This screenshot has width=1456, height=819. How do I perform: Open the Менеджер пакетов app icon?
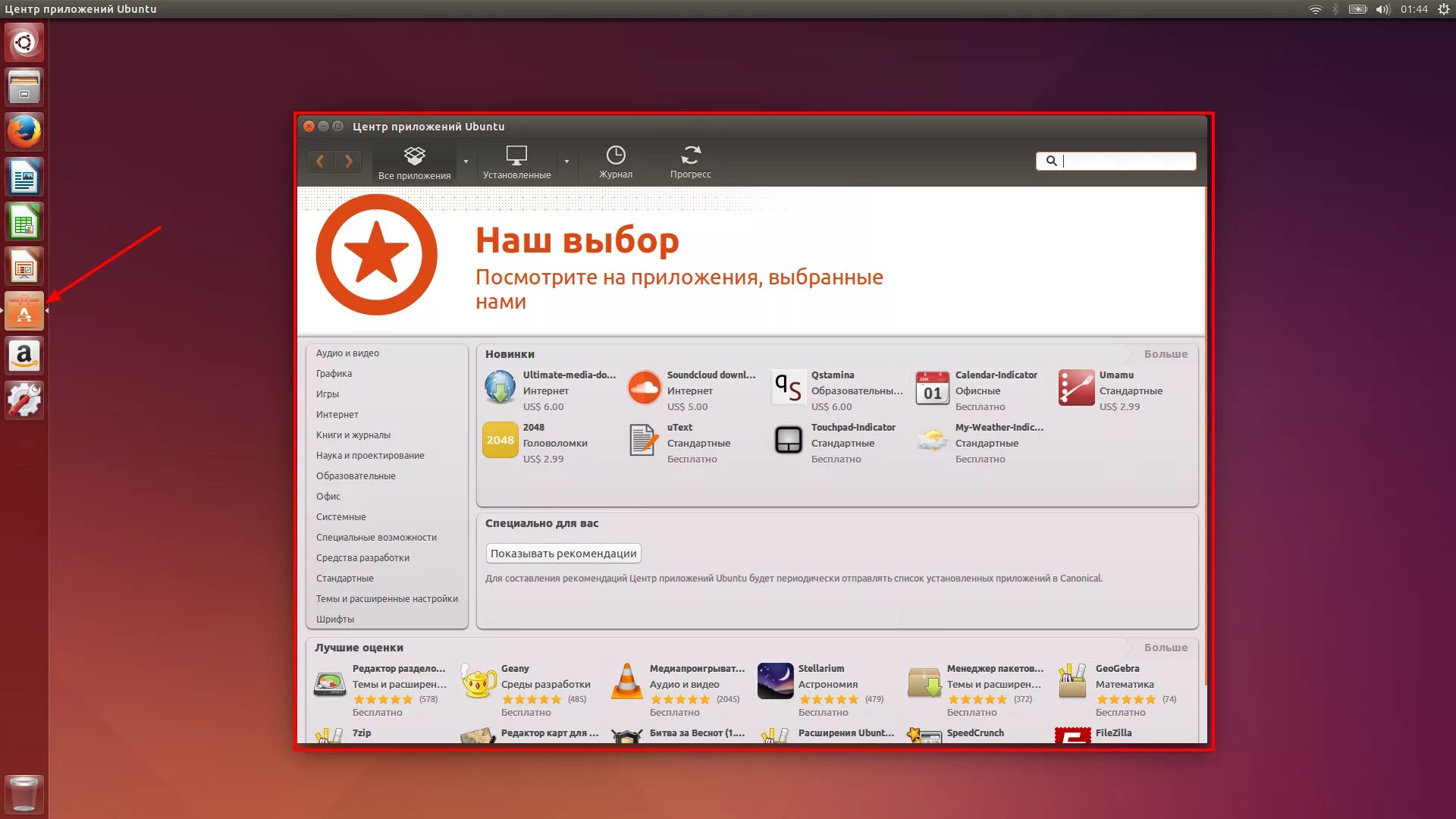[924, 682]
